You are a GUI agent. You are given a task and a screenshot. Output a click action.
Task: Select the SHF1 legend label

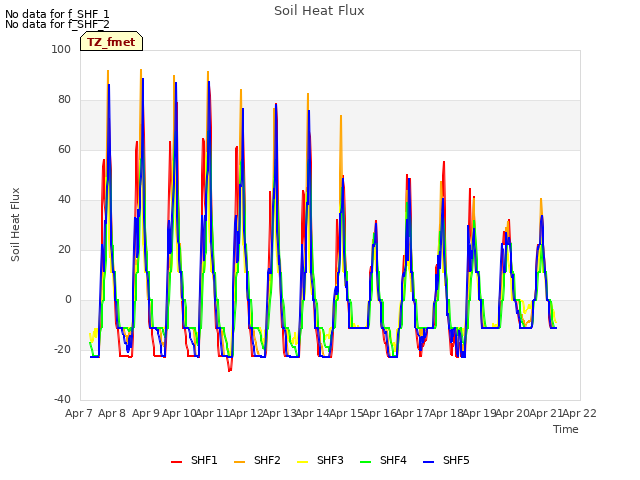point(204,460)
